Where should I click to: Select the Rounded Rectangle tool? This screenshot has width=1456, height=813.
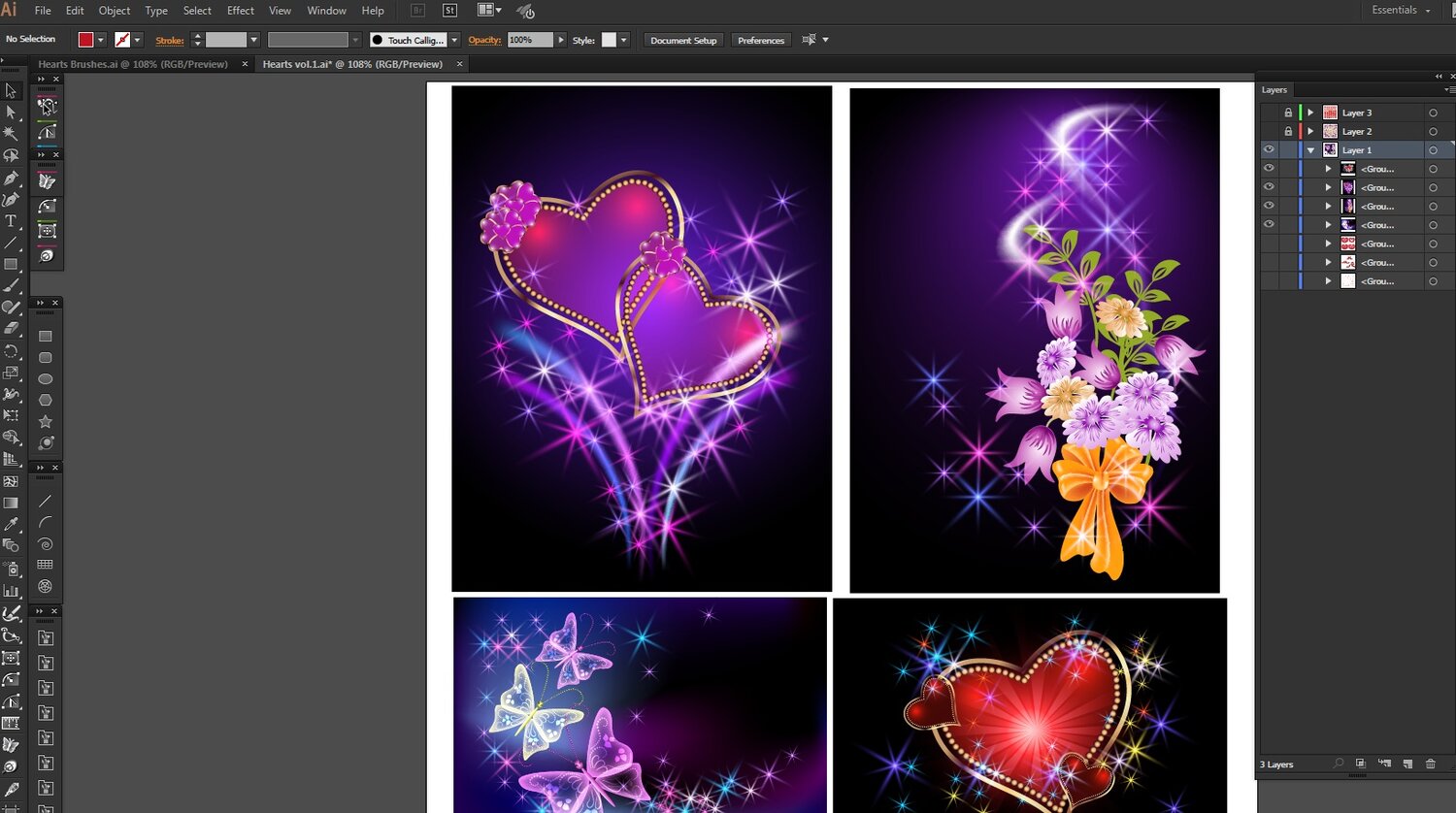(46, 358)
